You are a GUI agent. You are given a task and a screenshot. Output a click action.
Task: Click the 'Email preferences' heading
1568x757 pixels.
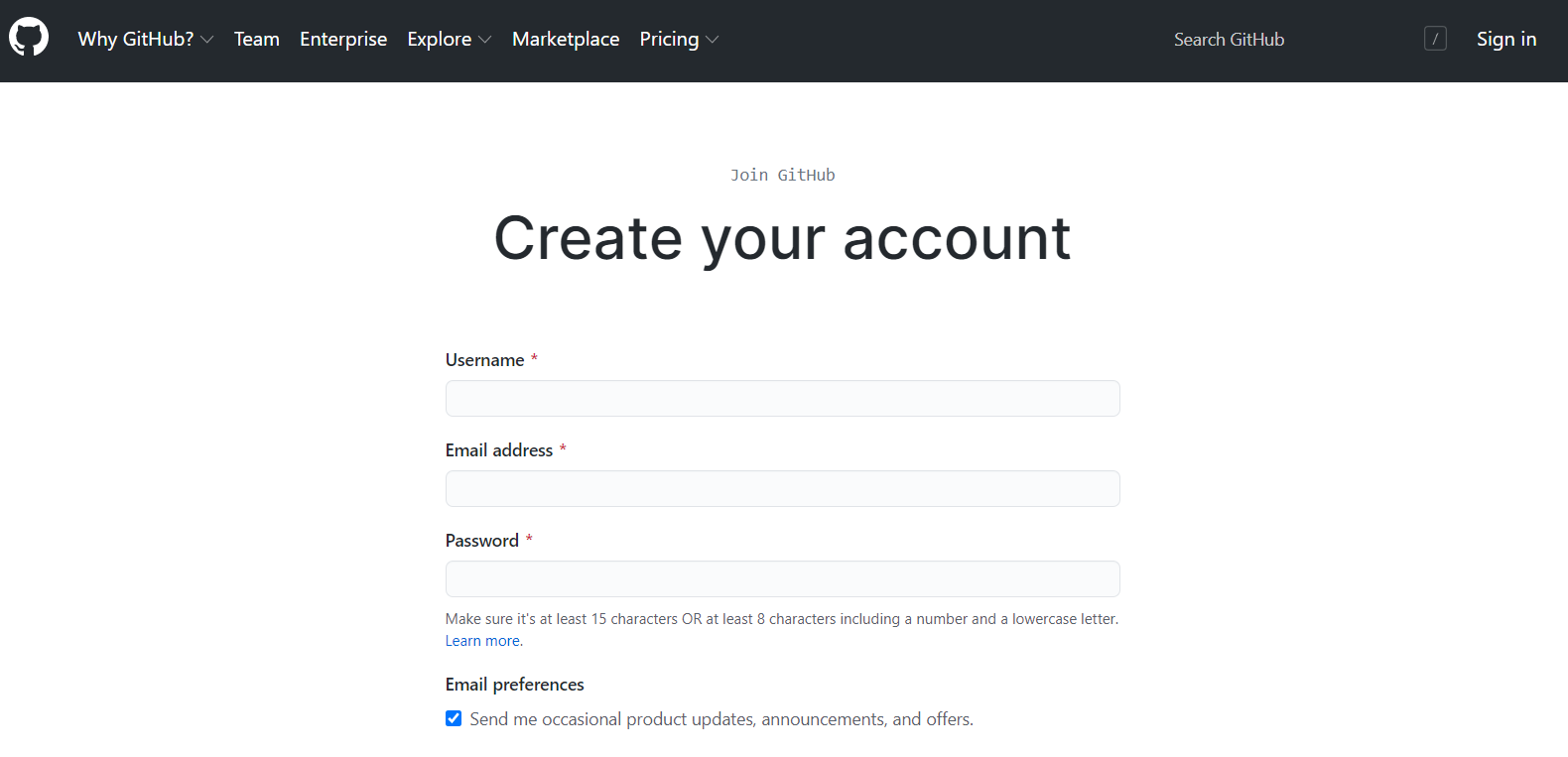[x=515, y=685]
